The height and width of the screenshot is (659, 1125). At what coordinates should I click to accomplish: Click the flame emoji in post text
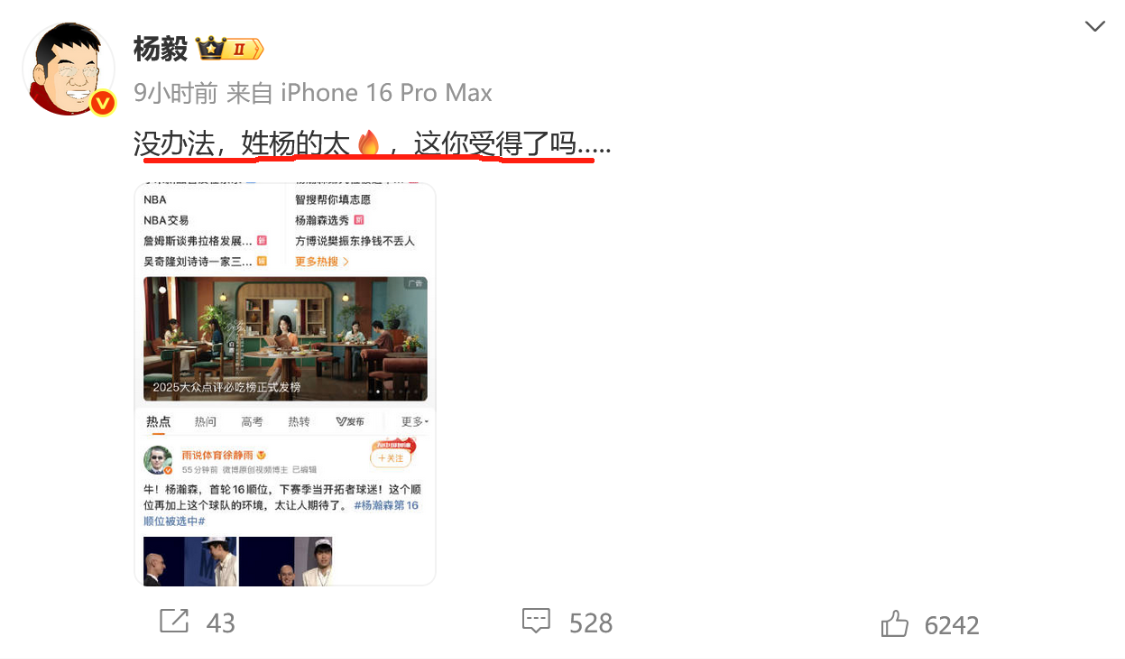point(369,143)
